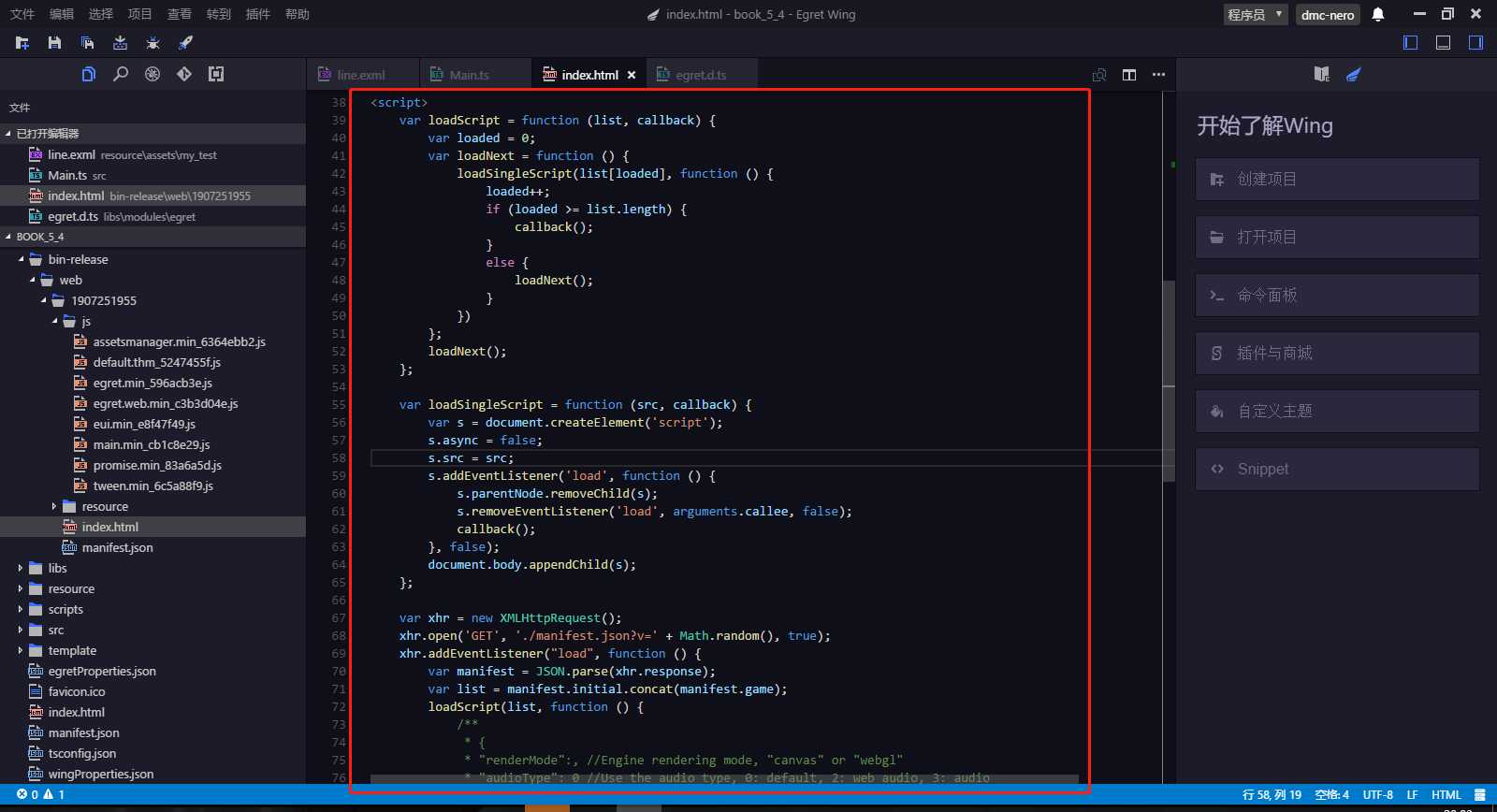
Task: Click the book guide icon in right panel
Action: (1322, 74)
